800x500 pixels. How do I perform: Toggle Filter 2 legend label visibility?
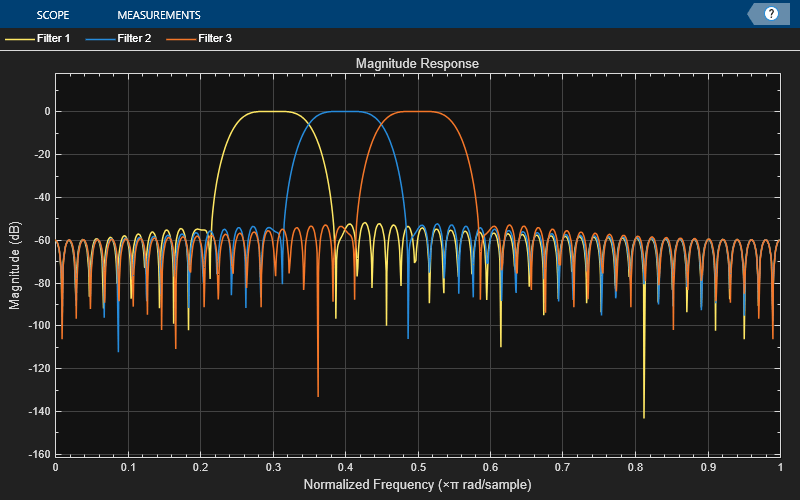tap(135, 39)
